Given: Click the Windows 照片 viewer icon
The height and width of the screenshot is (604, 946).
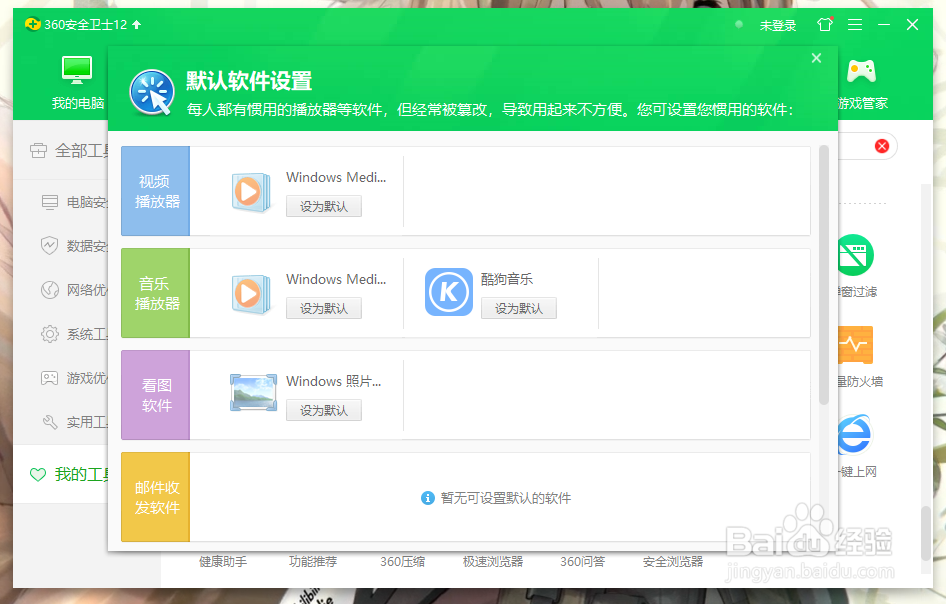Looking at the screenshot, I should pos(252,392).
